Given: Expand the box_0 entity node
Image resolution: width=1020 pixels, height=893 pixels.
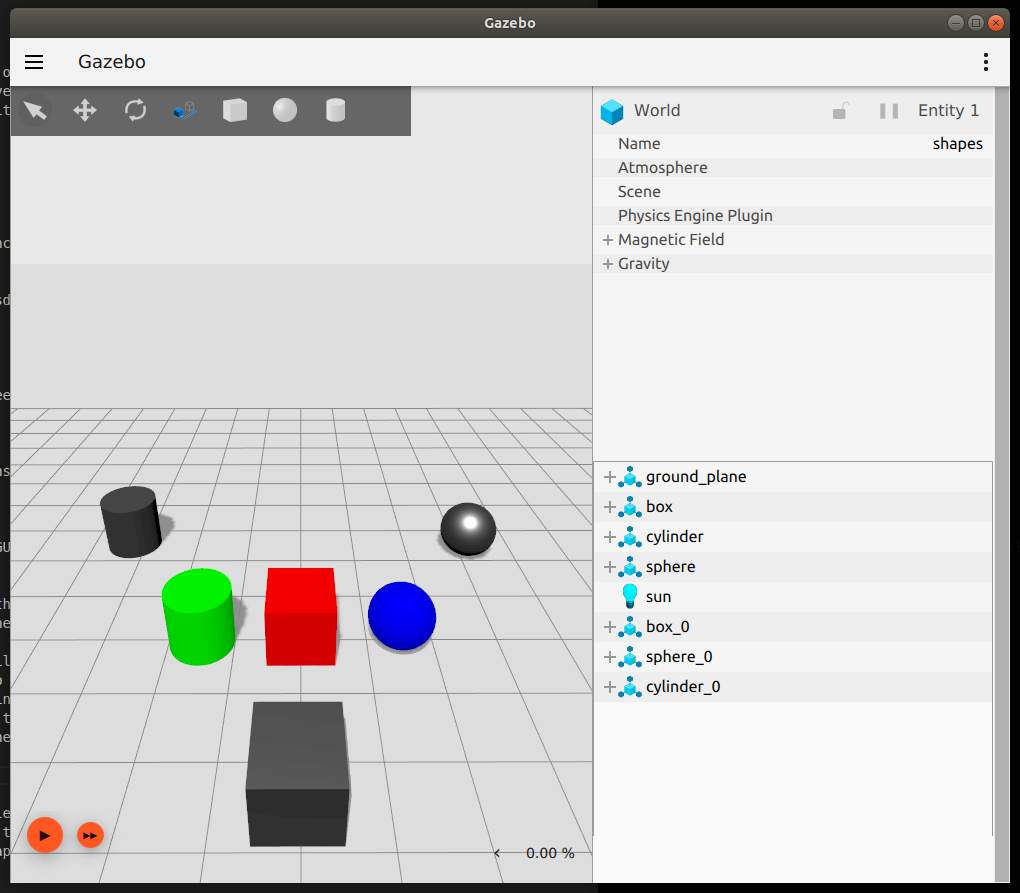Looking at the screenshot, I should 610,627.
